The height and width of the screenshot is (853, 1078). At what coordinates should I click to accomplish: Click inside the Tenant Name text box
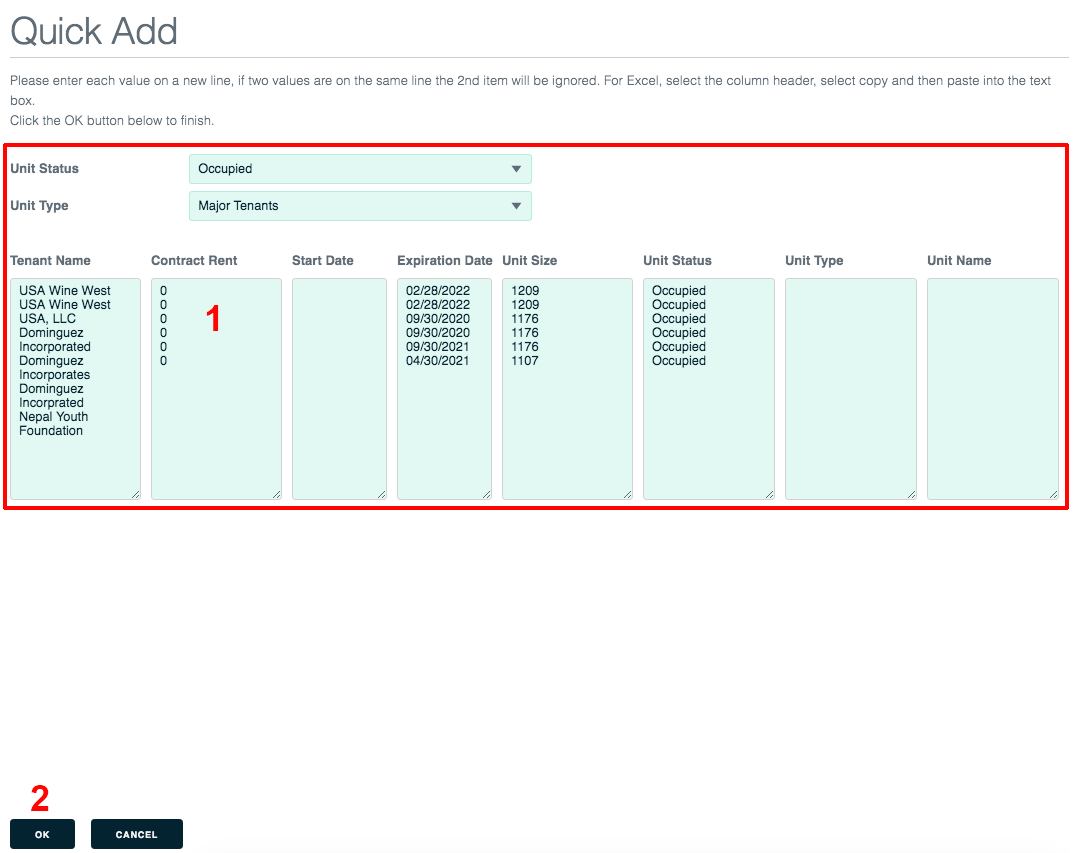76,388
